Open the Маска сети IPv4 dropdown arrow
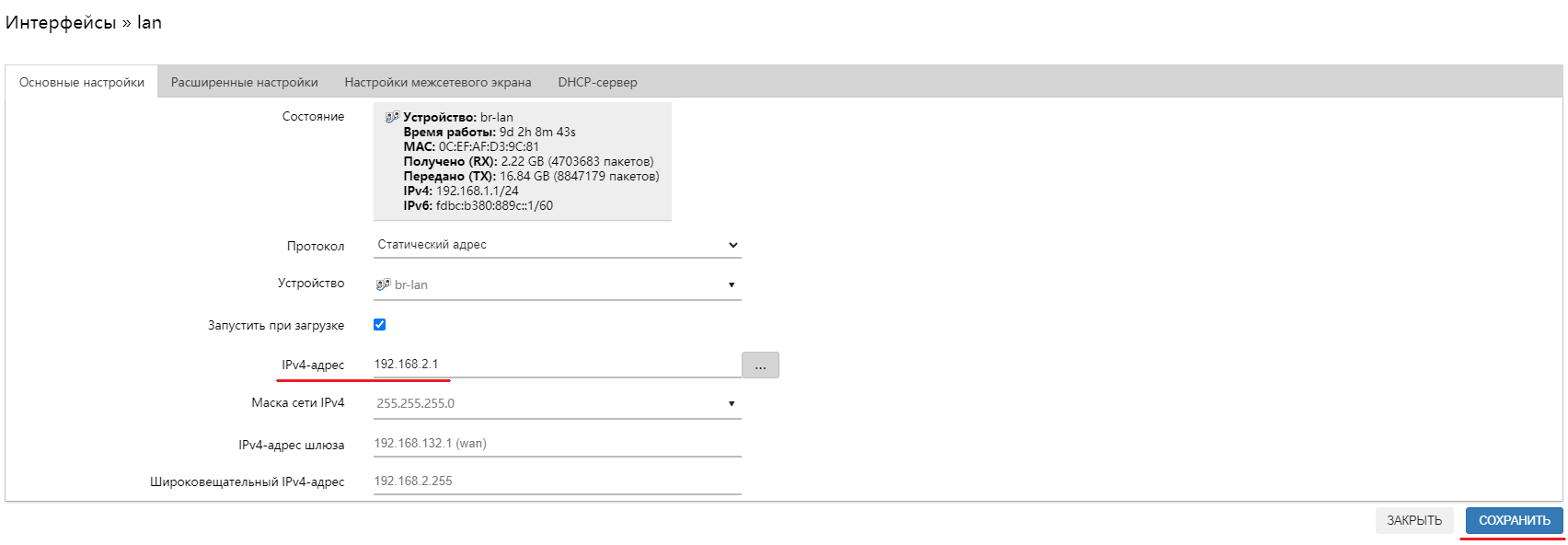The height and width of the screenshot is (545, 1568). pos(732,403)
